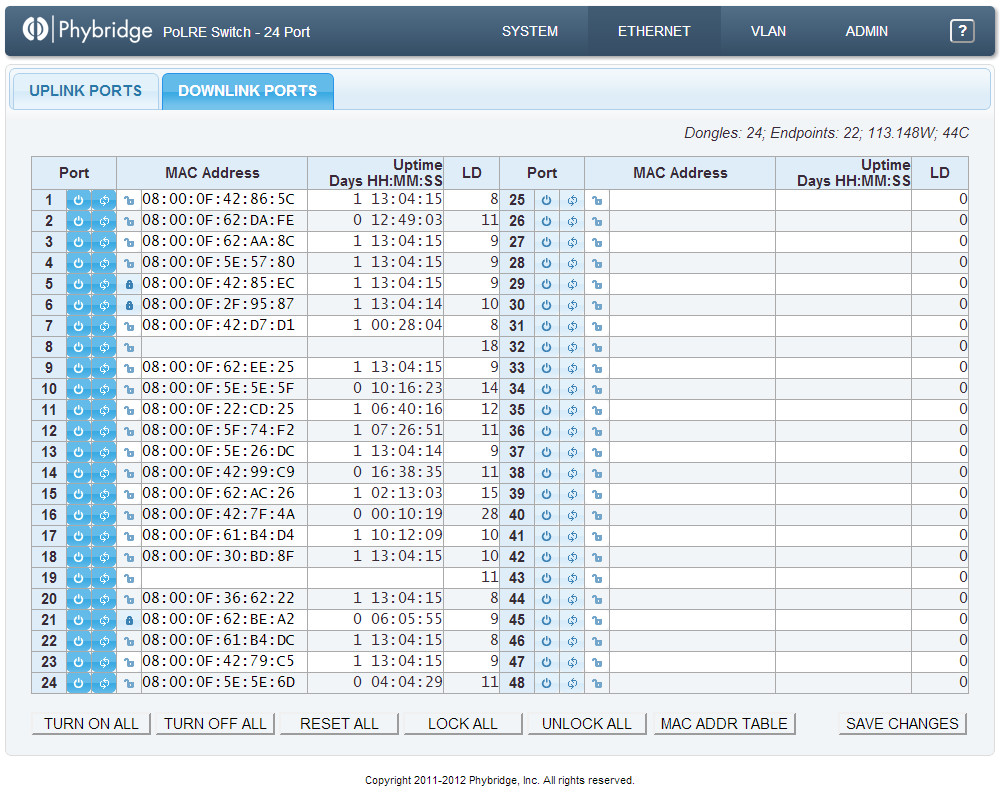
Task: Click the LOCK ALL button
Action: point(463,723)
